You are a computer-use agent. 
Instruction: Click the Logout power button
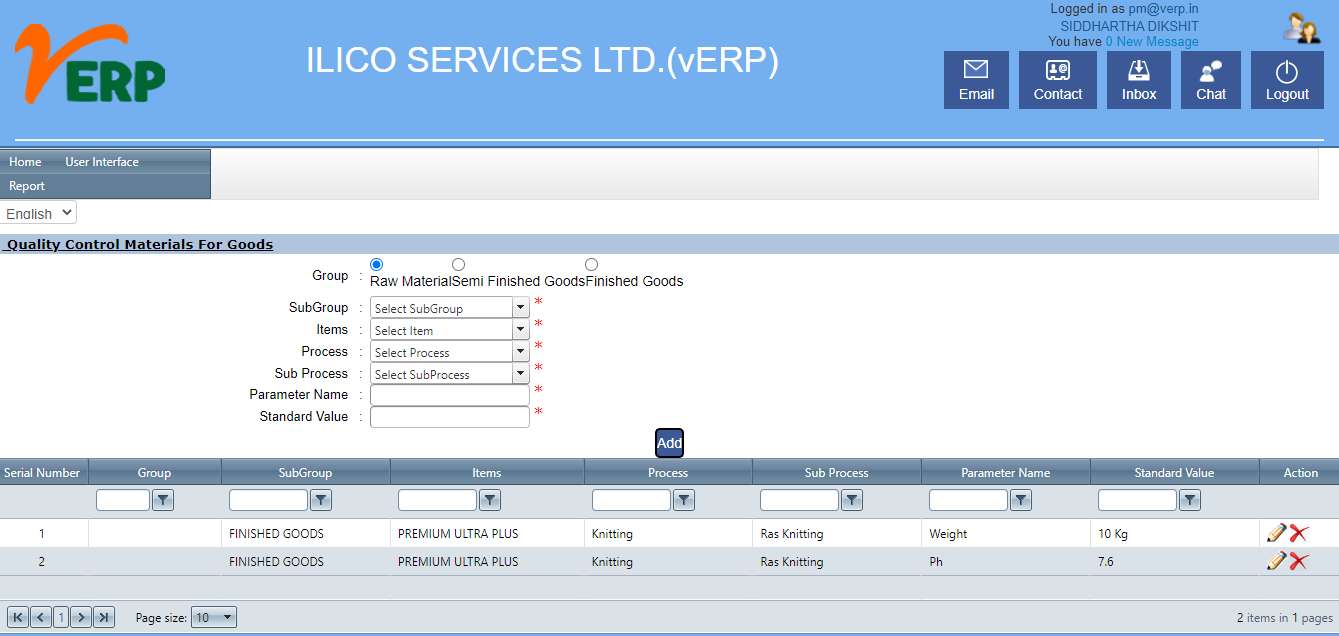click(1287, 80)
